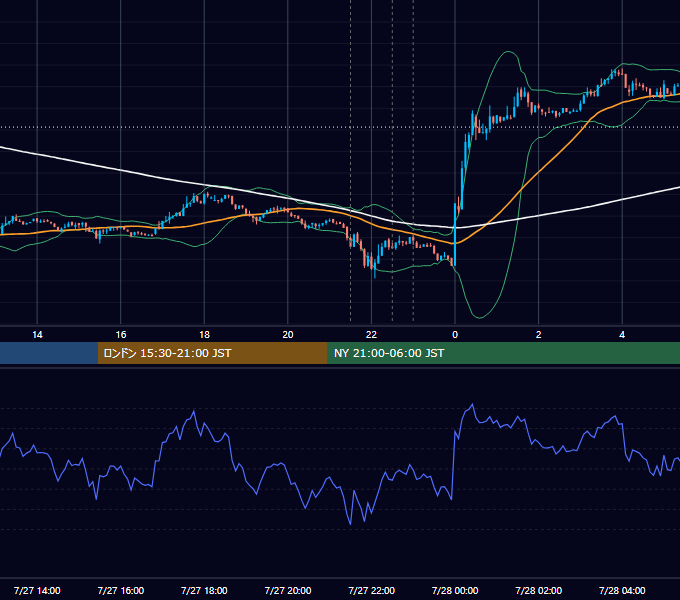Click the 7/28 00:00 time label
The image size is (680, 600).
[455, 590]
